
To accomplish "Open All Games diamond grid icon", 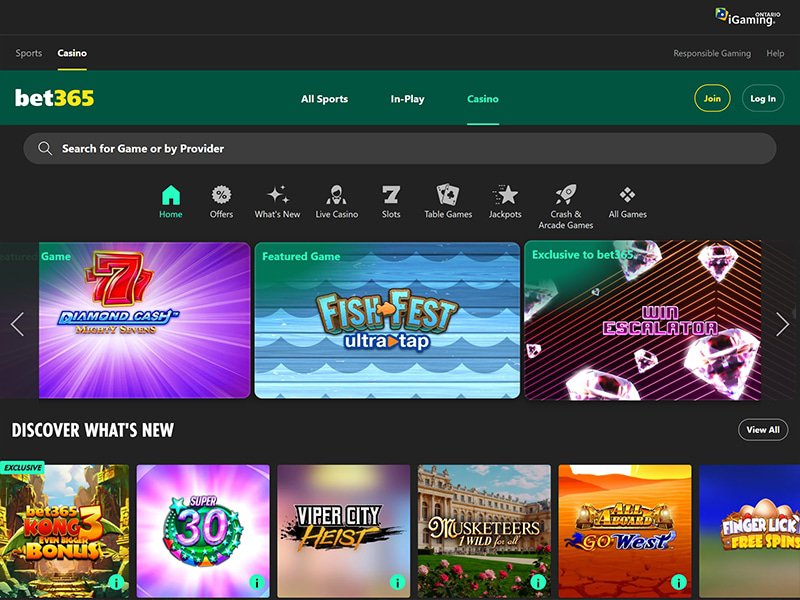I will (x=627, y=194).
